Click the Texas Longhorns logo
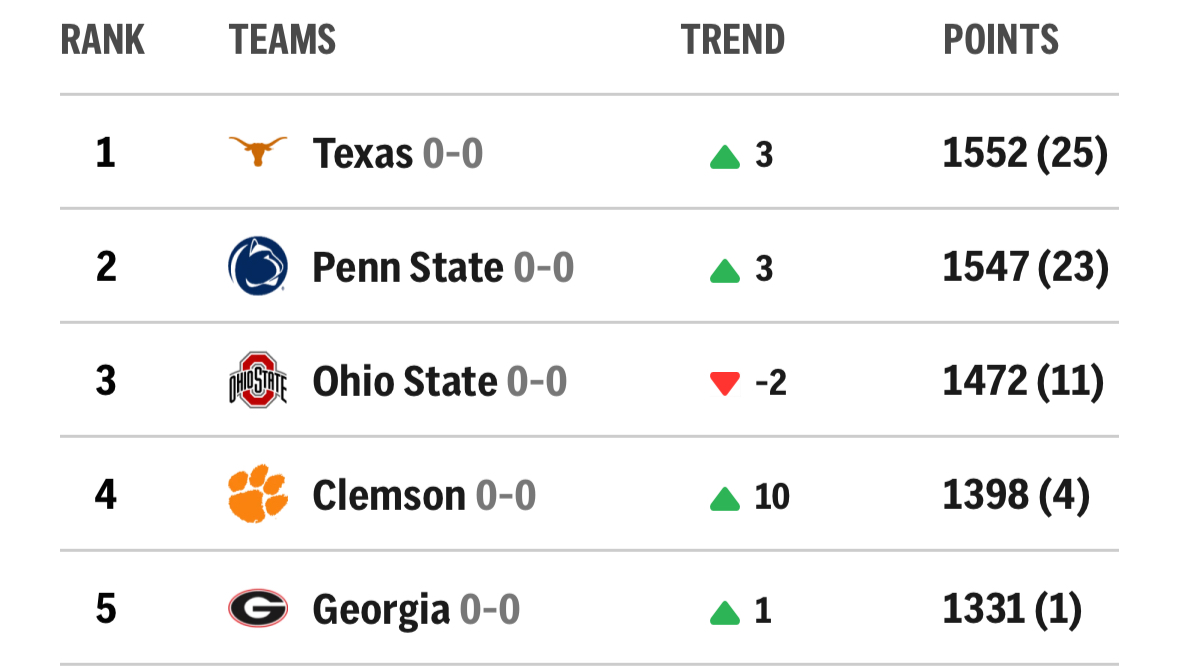 [x=258, y=153]
